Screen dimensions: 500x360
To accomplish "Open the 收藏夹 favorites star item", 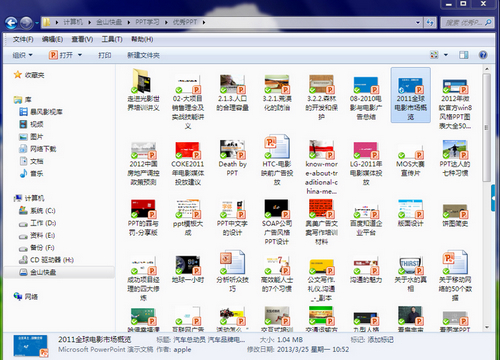I will [x=29, y=75].
